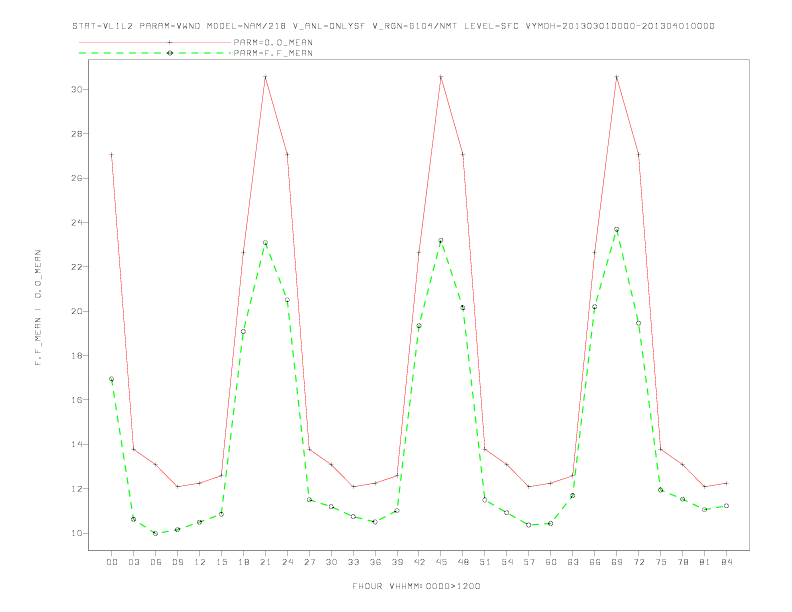Click the green forecast point at hour 57

click(x=529, y=525)
